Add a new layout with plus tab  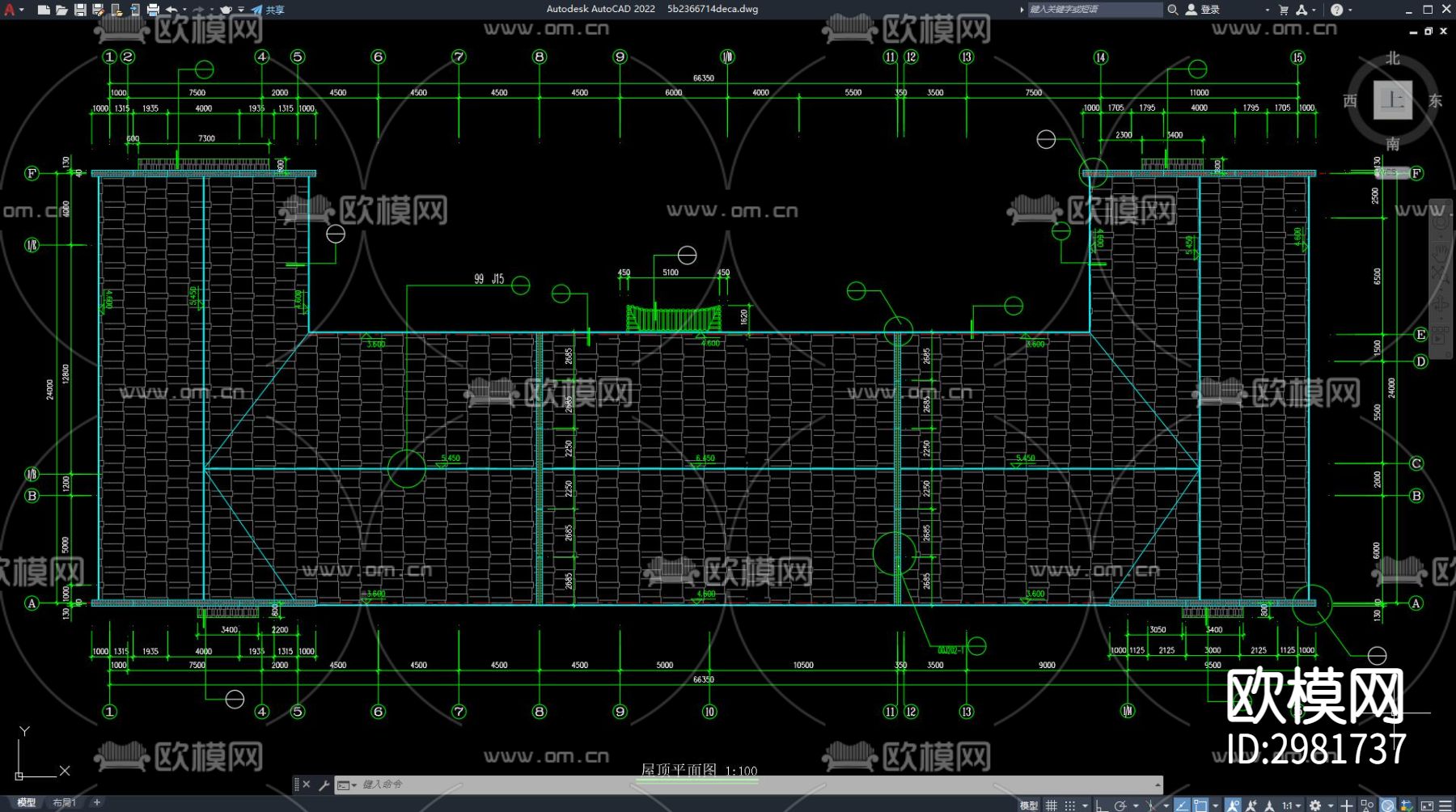[x=97, y=802]
